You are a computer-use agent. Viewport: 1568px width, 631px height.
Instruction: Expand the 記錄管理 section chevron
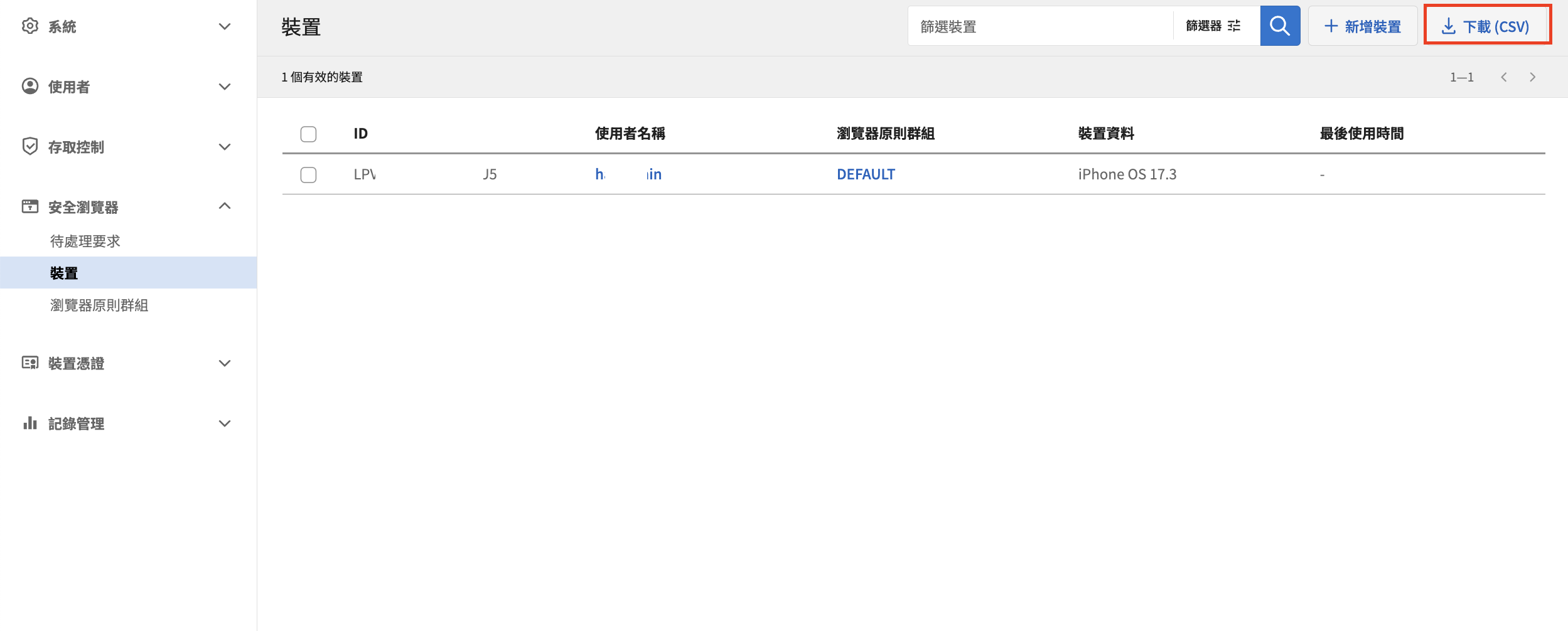[x=225, y=423]
